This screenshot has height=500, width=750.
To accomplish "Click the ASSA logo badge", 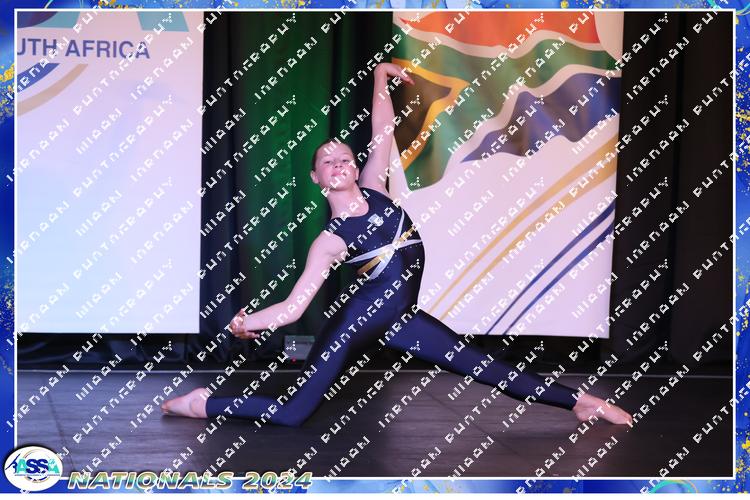I will 33,468.
